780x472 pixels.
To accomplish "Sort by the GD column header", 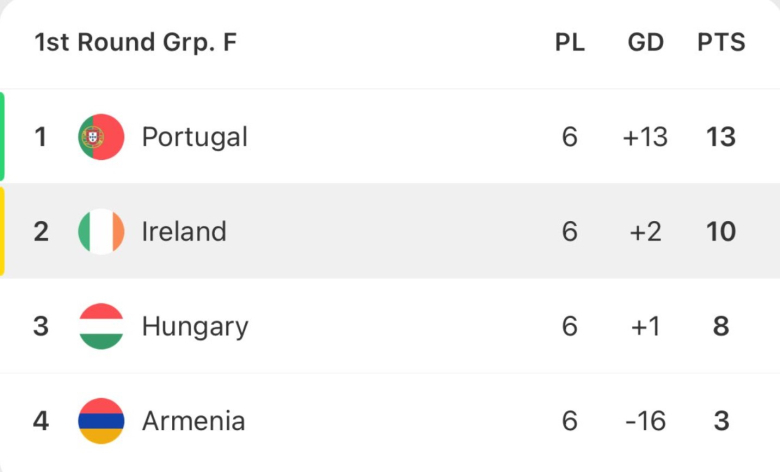I will [x=645, y=43].
